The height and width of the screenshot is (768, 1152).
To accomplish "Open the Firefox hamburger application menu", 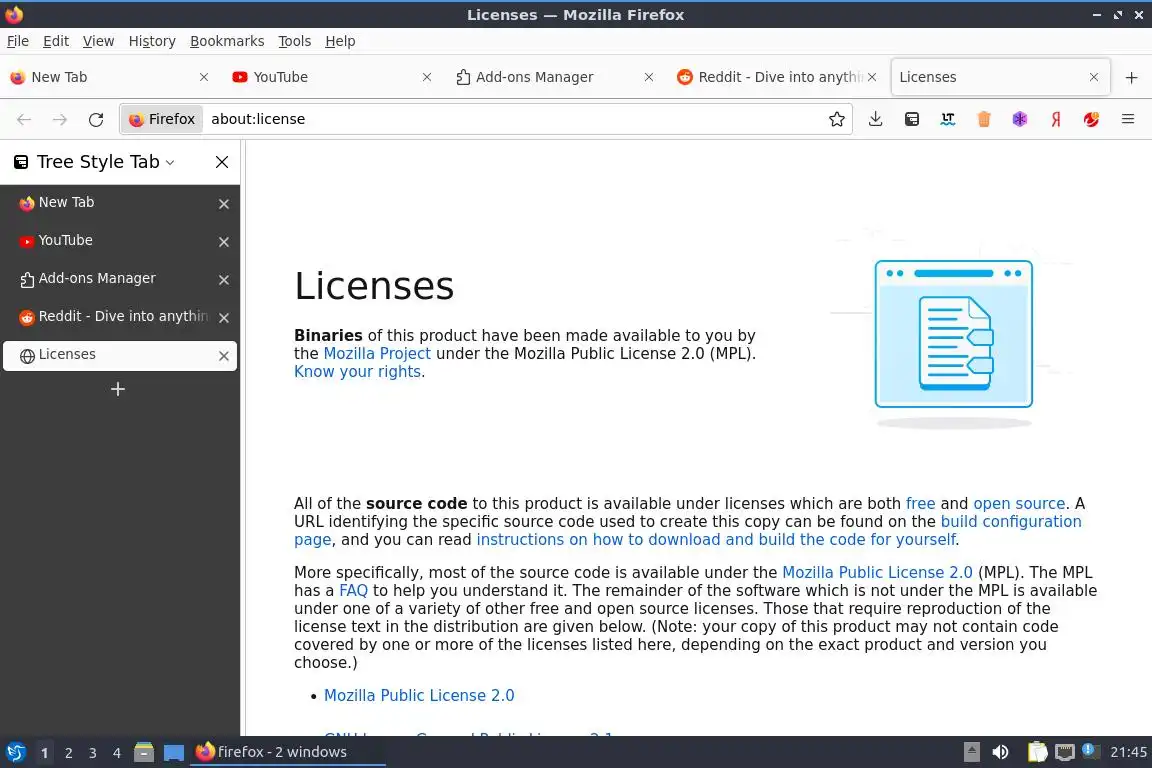I will [x=1128, y=119].
